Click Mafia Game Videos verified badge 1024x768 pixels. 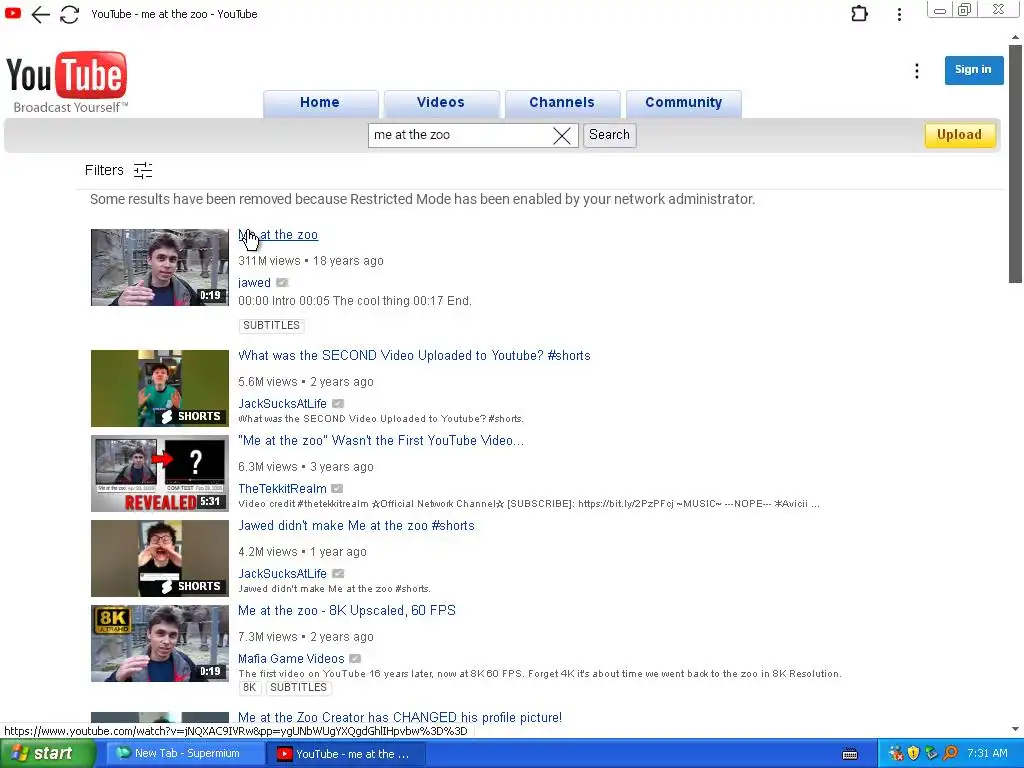click(x=355, y=658)
